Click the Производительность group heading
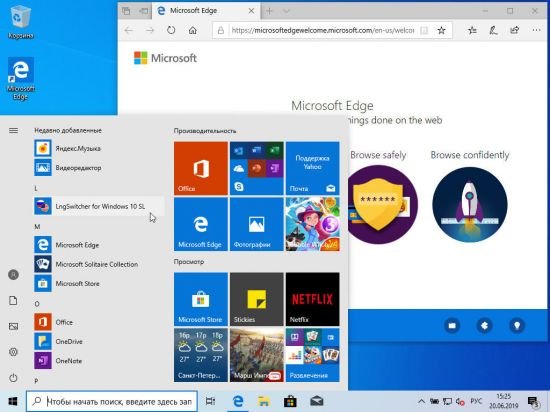 click(205, 131)
